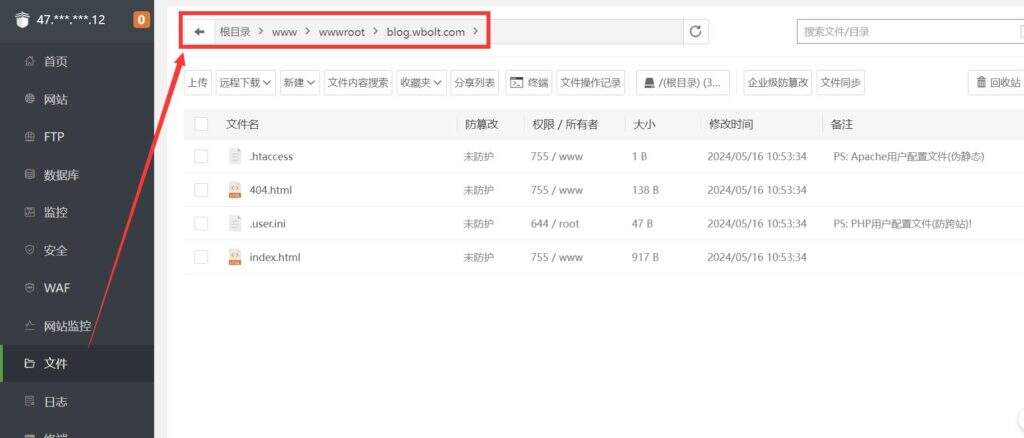The width and height of the screenshot is (1024, 438).
Task: Check the box next to .user.ini
Action: coord(201,223)
